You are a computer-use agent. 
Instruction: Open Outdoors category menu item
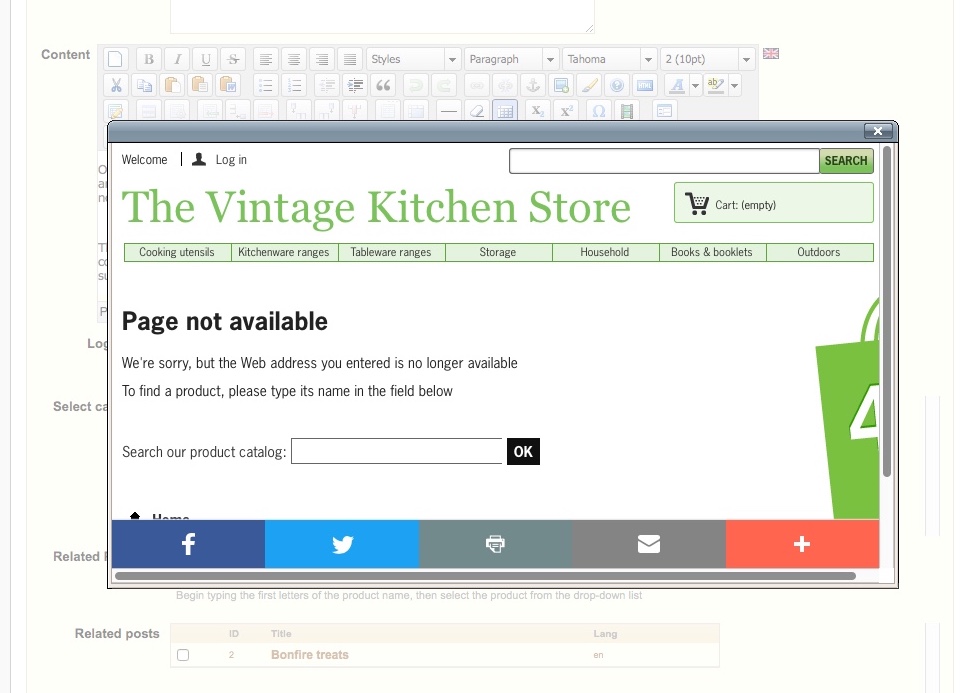(x=819, y=252)
